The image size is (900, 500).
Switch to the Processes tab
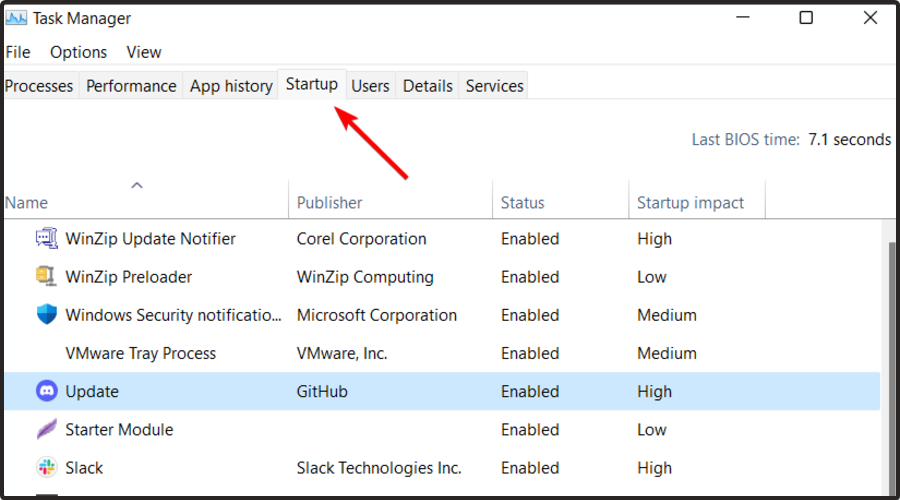coord(39,86)
